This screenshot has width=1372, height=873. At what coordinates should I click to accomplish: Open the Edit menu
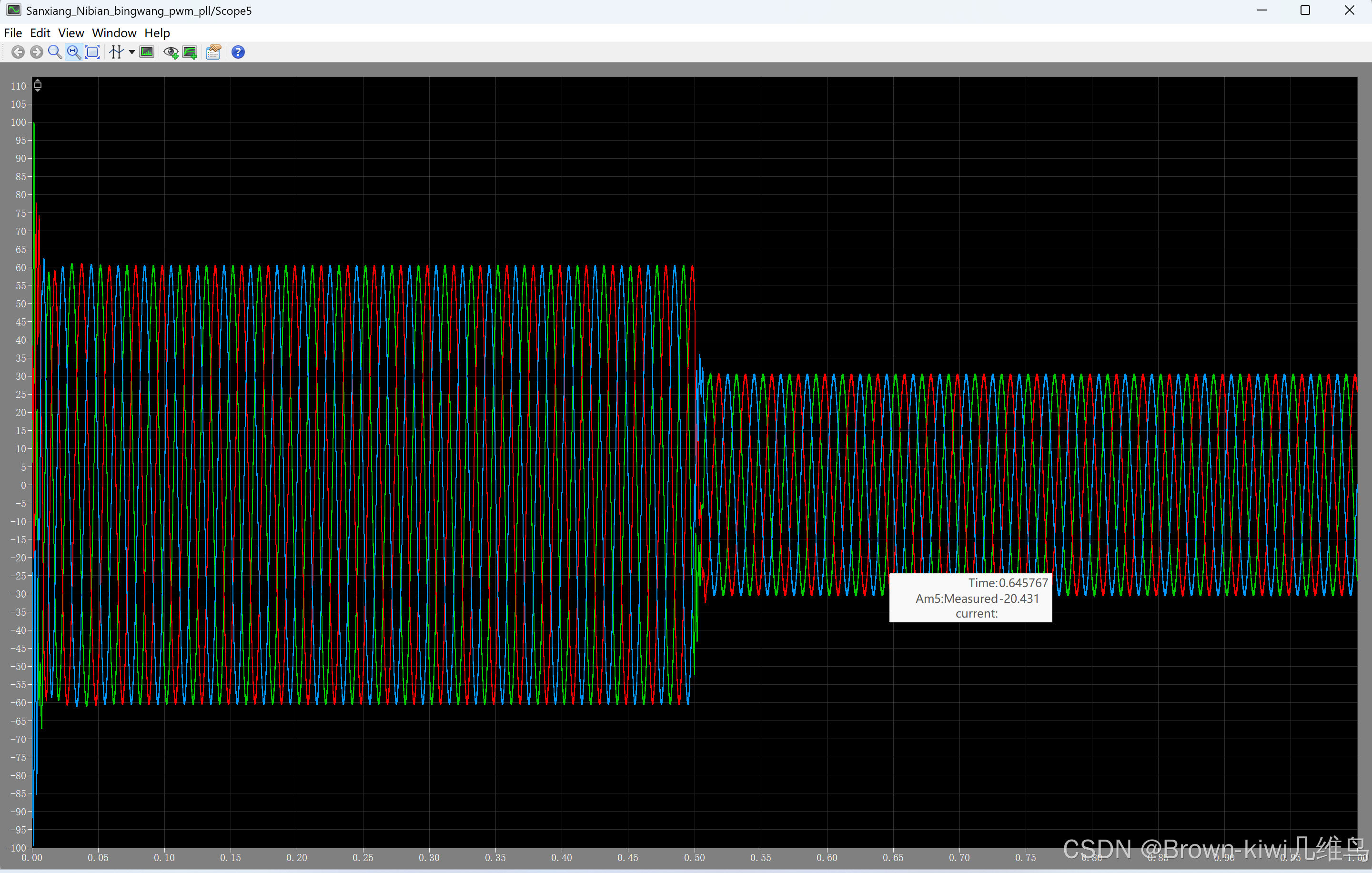[40, 33]
